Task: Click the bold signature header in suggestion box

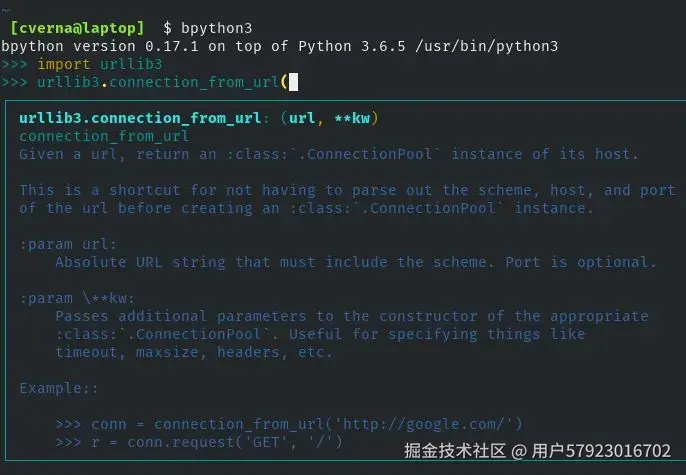Action: pyautogui.click(x=198, y=118)
